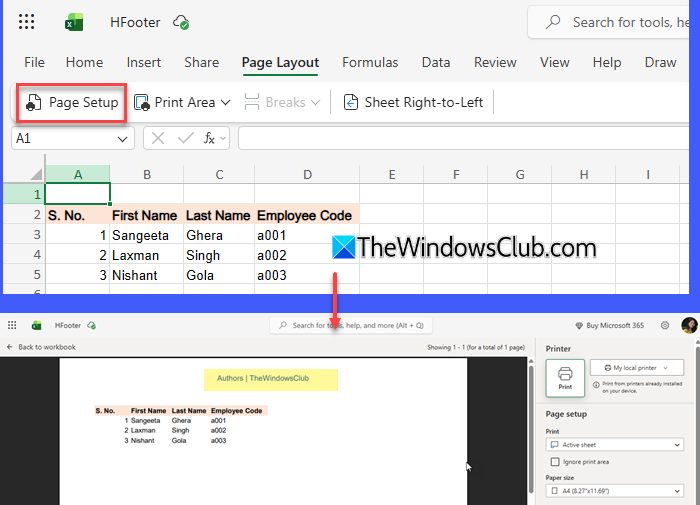Click inside the formula bar input
The width and height of the screenshot is (700, 505).
click(463, 138)
